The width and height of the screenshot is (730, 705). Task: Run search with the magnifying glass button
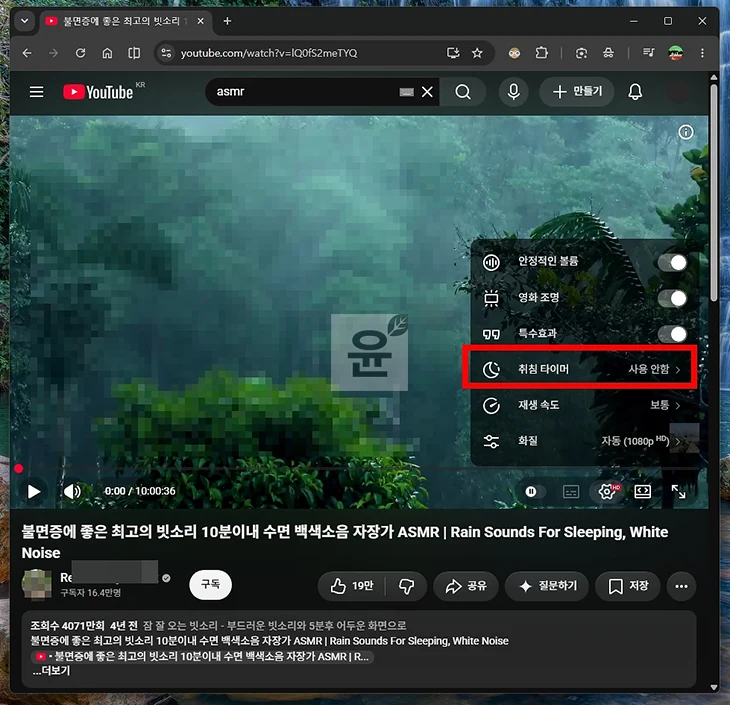pyautogui.click(x=463, y=92)
